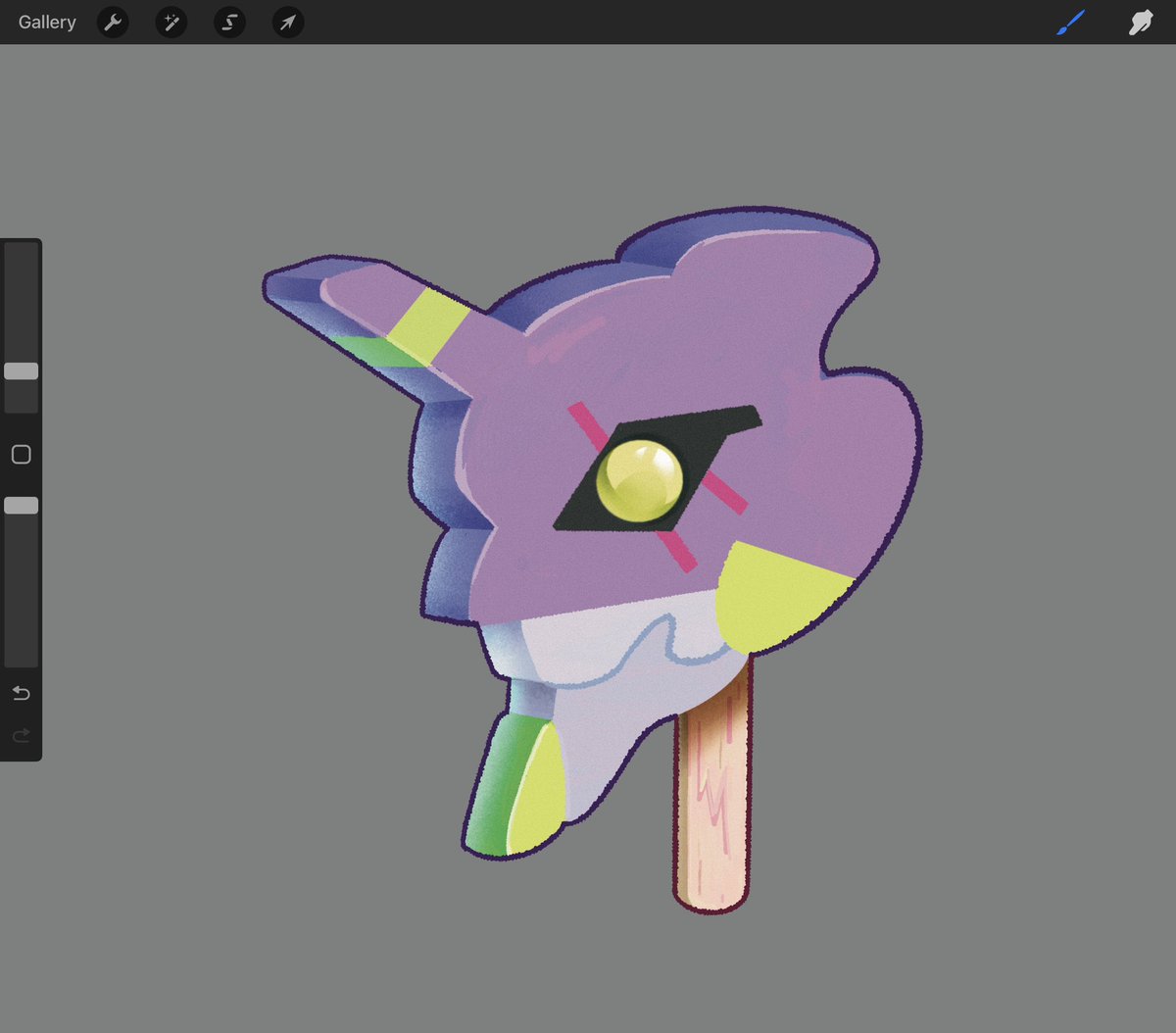The image size is (1176, 1033).
Task: Undo the last stroke
Action: click(x=21, y=693)
